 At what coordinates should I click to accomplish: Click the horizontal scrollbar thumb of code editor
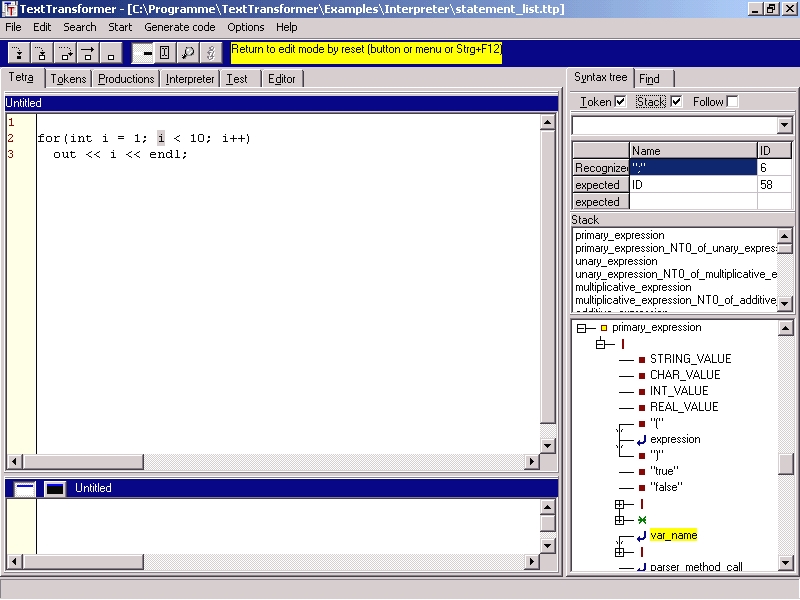(84, 462)
